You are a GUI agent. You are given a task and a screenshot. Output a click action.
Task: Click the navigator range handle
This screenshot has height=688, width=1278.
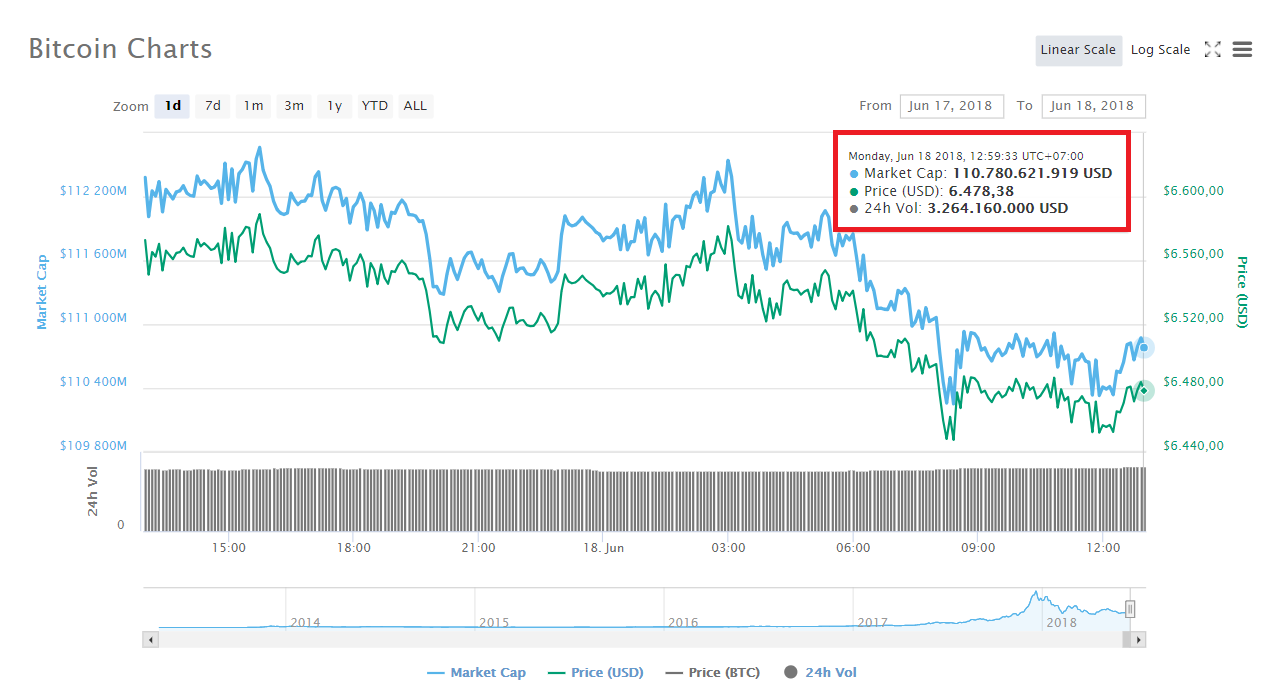tap(1130, 609)
